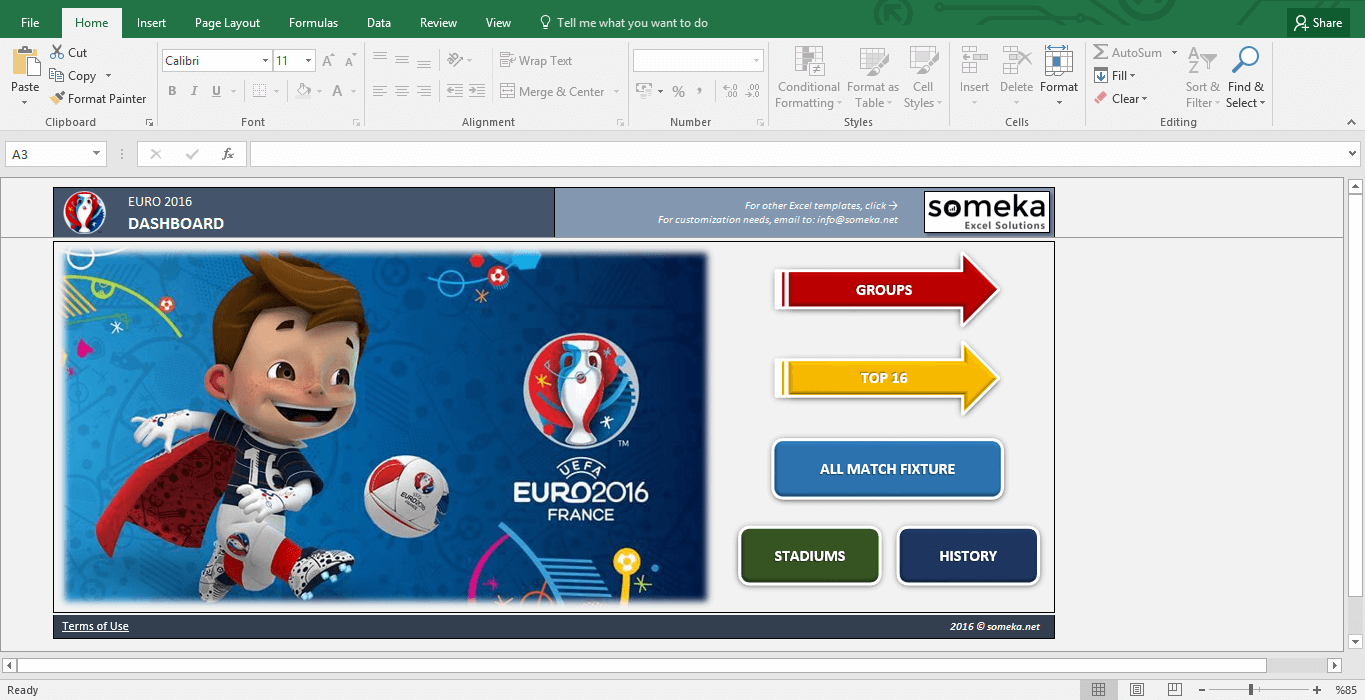Switch to the Page Layout tab
Screen dimensions: 1365x700
[227, 22]
